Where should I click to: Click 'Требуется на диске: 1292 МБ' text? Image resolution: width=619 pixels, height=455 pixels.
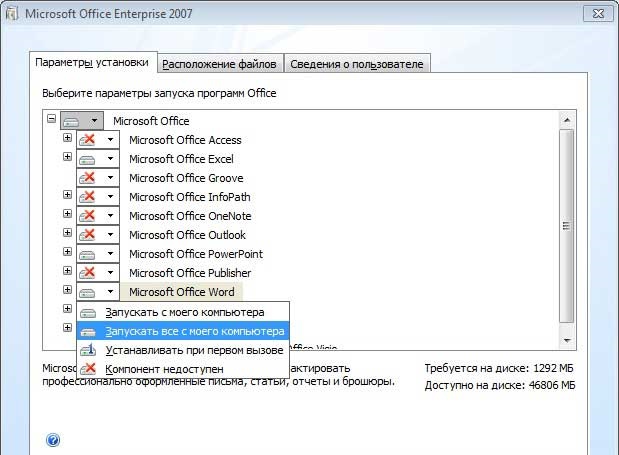[x=499, y=368]
